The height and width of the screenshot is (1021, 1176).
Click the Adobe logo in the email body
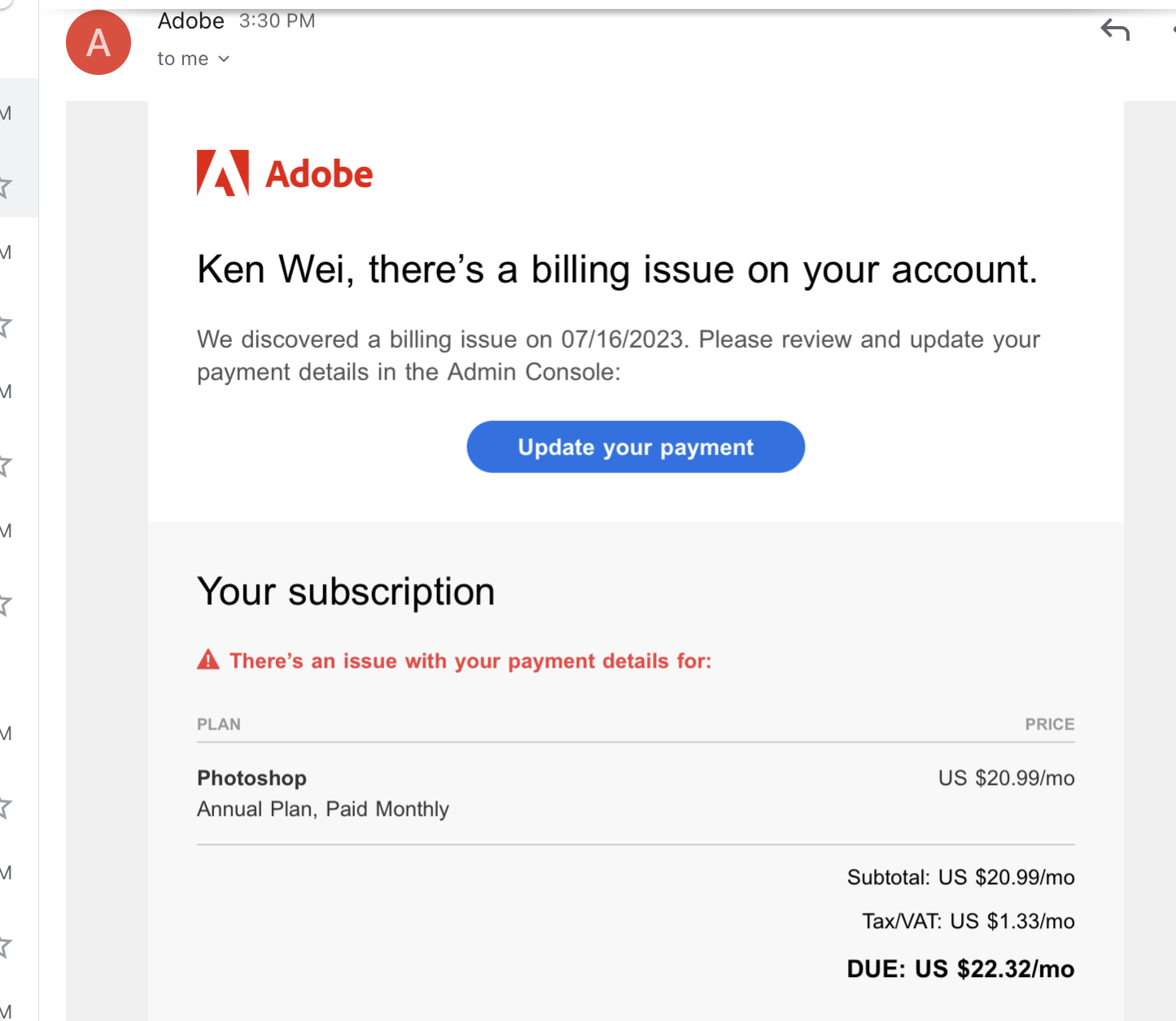tap(284, 173)
